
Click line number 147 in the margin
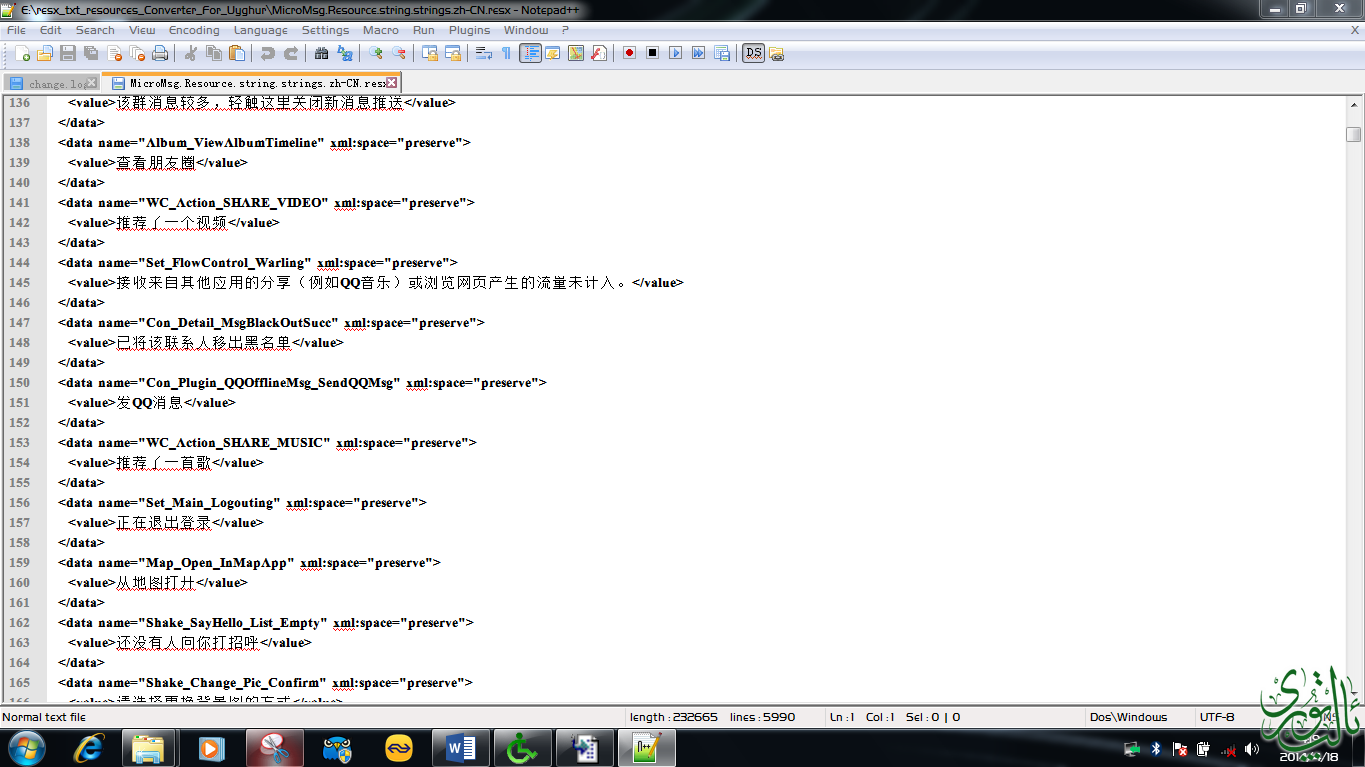(19, 322)
